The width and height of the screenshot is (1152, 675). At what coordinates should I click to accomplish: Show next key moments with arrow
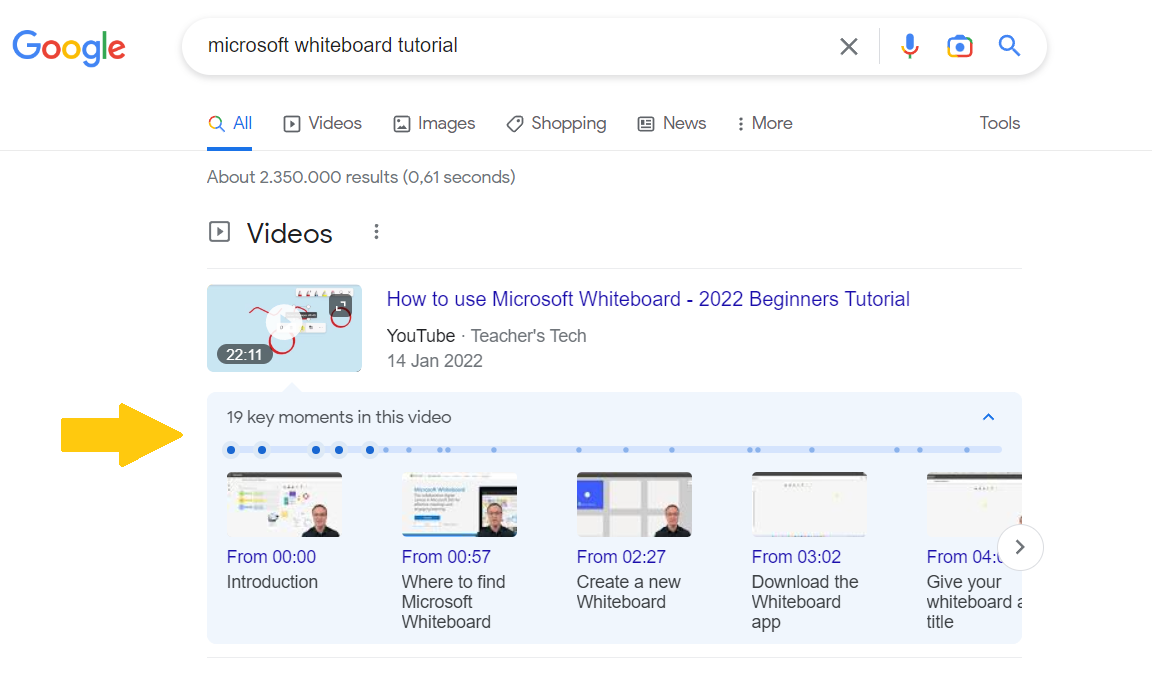pos(1020,547)
